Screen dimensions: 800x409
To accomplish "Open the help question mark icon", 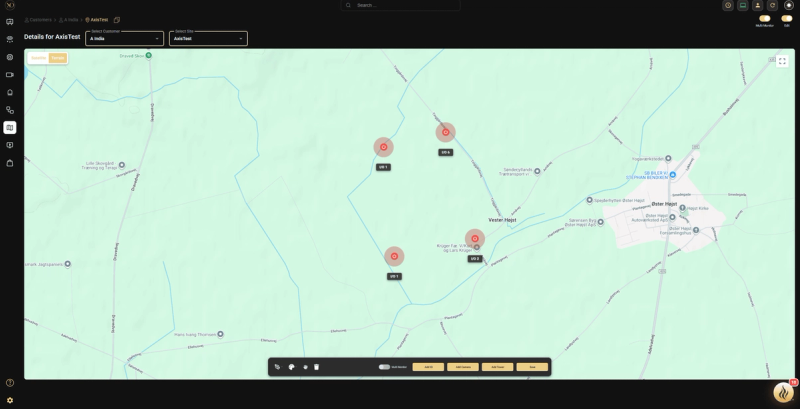I will click(10, 383).
